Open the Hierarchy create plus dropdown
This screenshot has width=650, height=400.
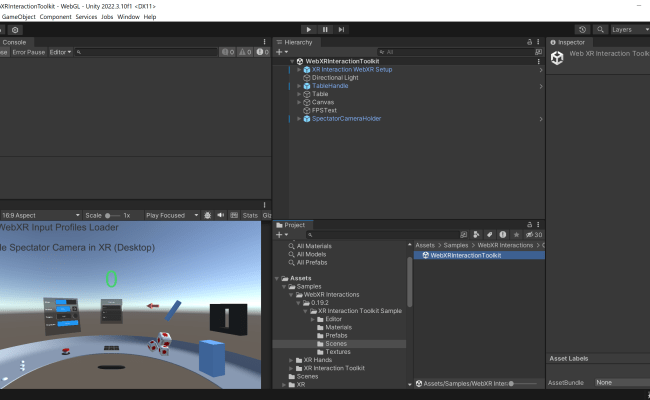pos(282,52)
